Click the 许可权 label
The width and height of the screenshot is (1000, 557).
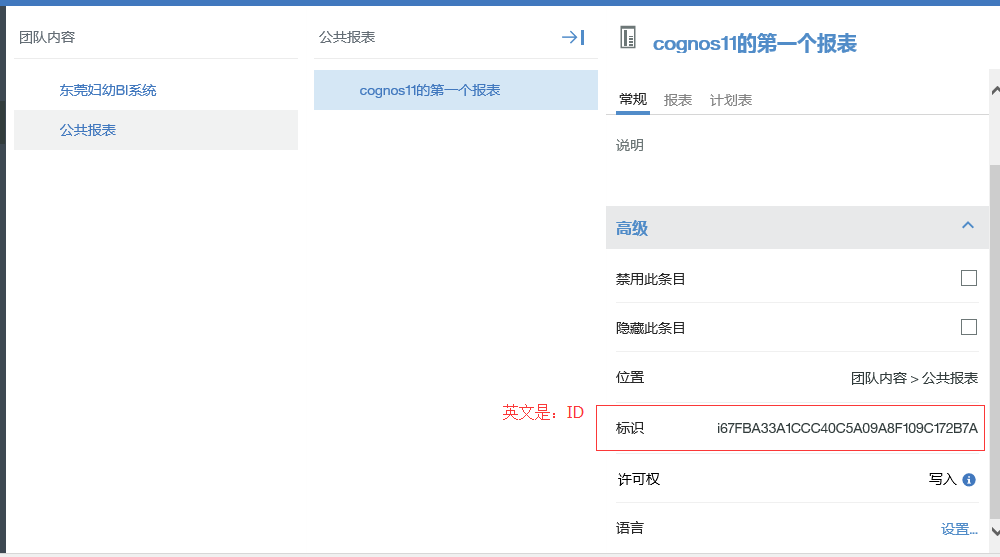click(638, 479)
